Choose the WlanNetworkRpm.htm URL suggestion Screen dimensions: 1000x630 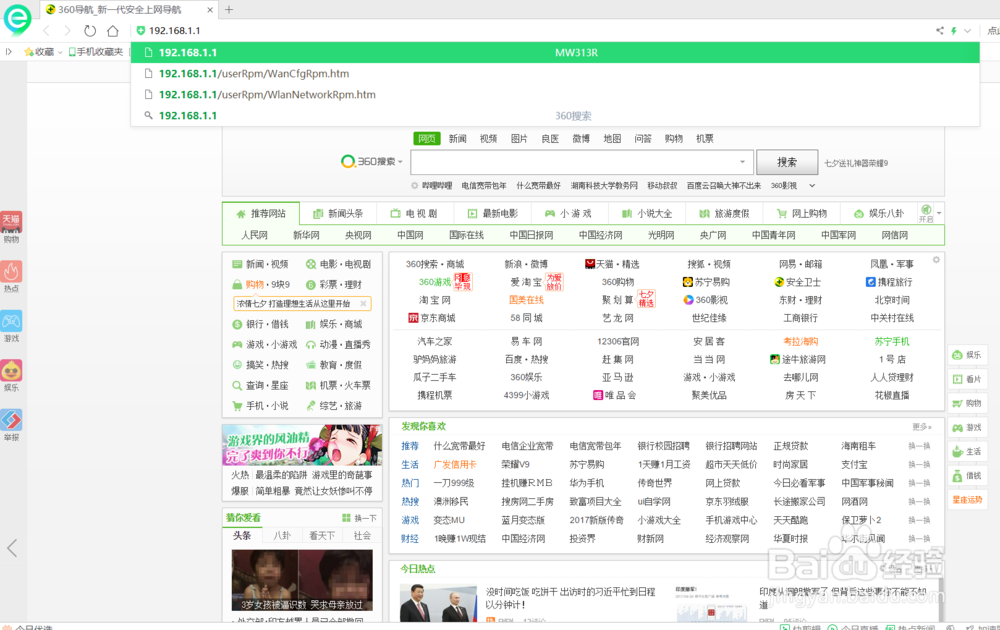click(555, 94)
